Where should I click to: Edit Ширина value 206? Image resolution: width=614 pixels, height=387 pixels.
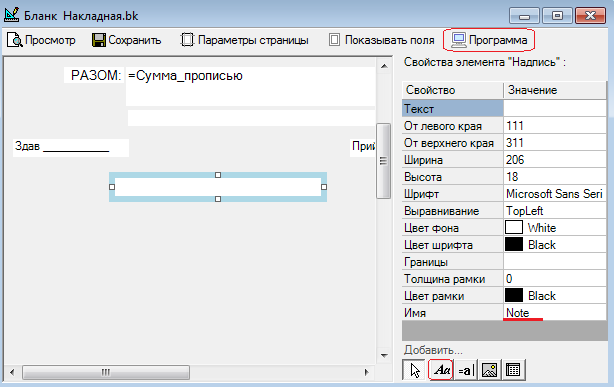(x=554, y=160)
